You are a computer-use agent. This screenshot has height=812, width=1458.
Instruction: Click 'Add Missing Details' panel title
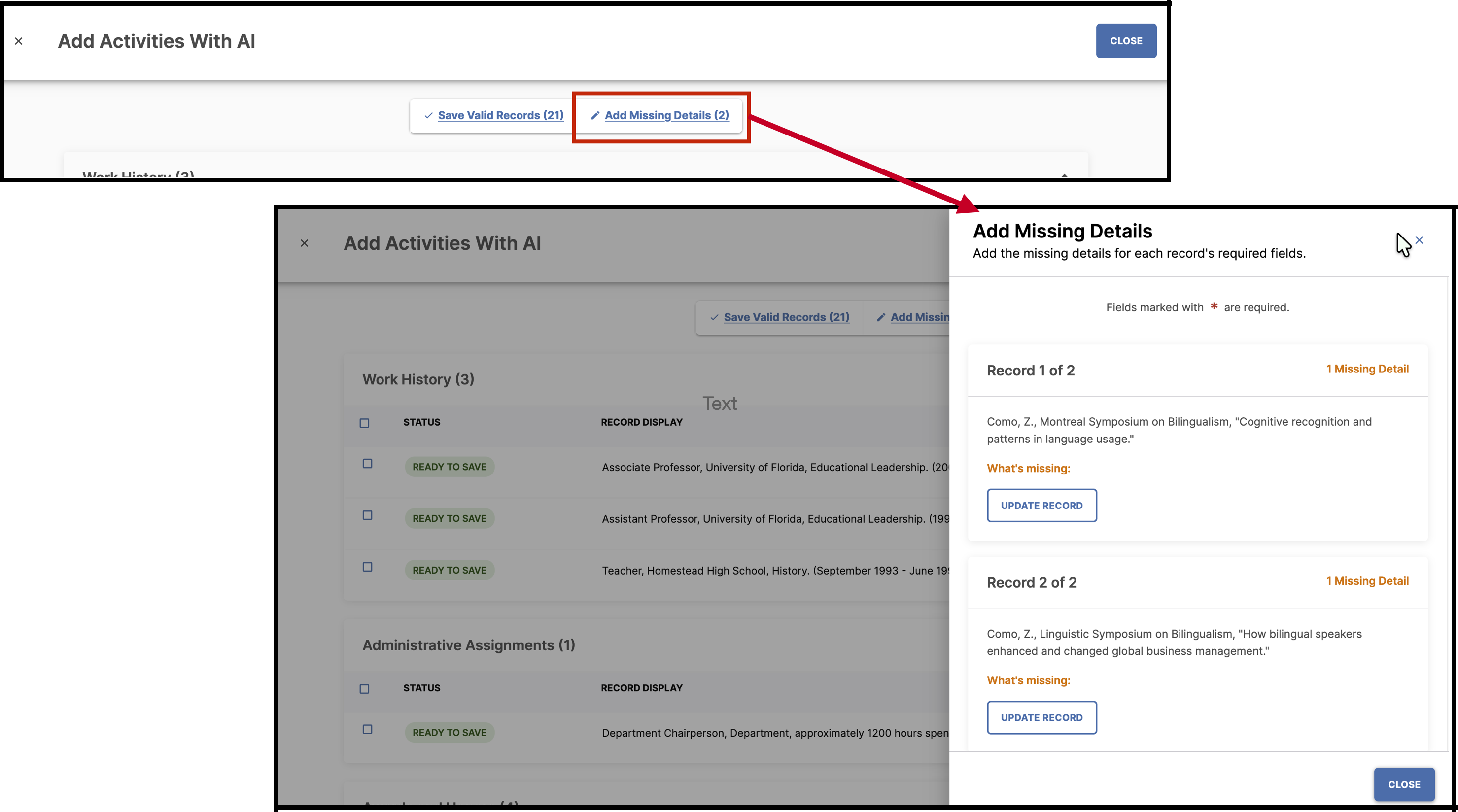click(1062, 231)
